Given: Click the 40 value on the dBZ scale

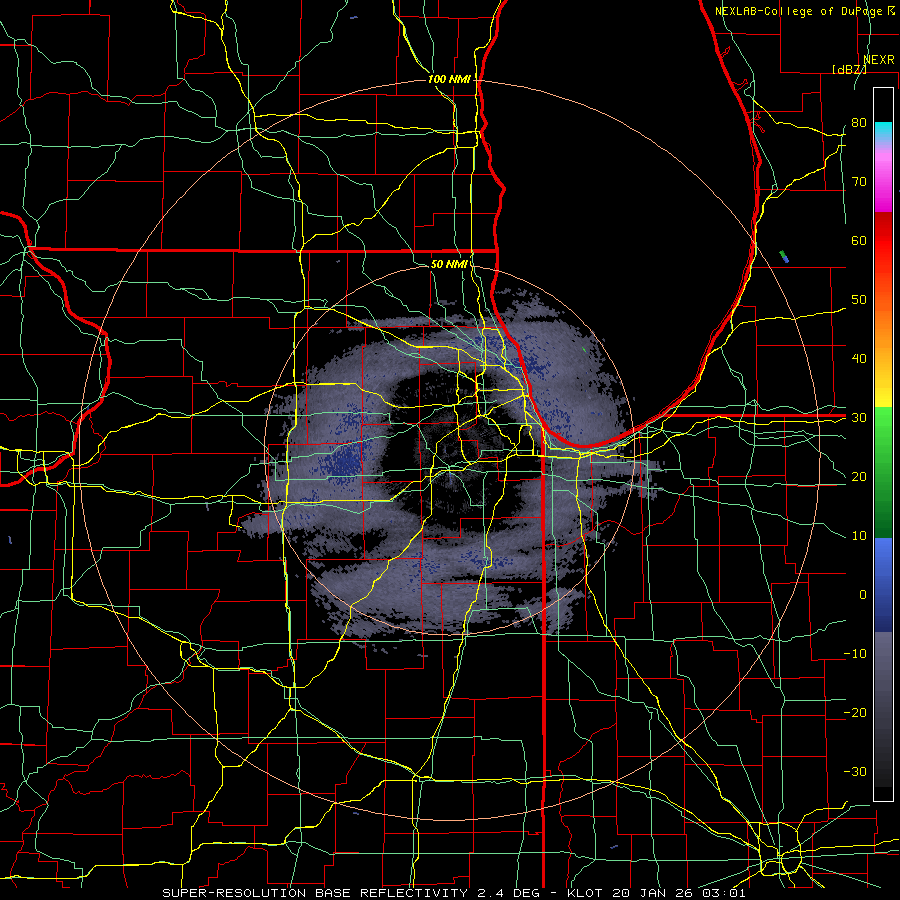Looking at the screenshot, I should point(859,359).
